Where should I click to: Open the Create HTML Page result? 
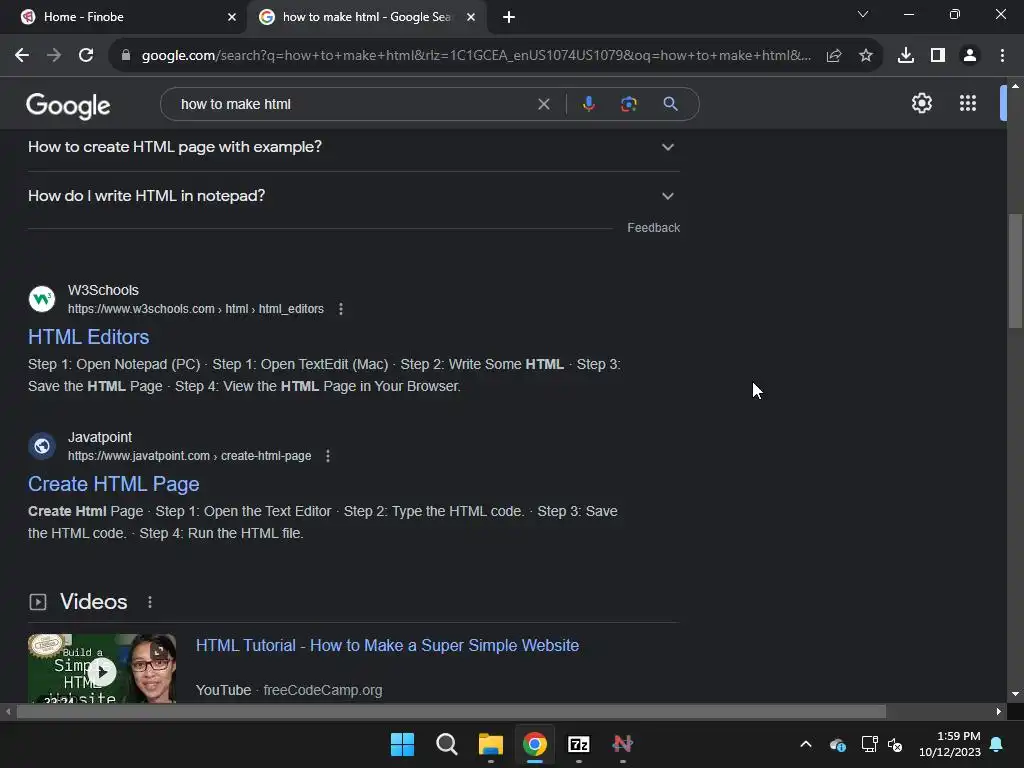click(114, 484)
